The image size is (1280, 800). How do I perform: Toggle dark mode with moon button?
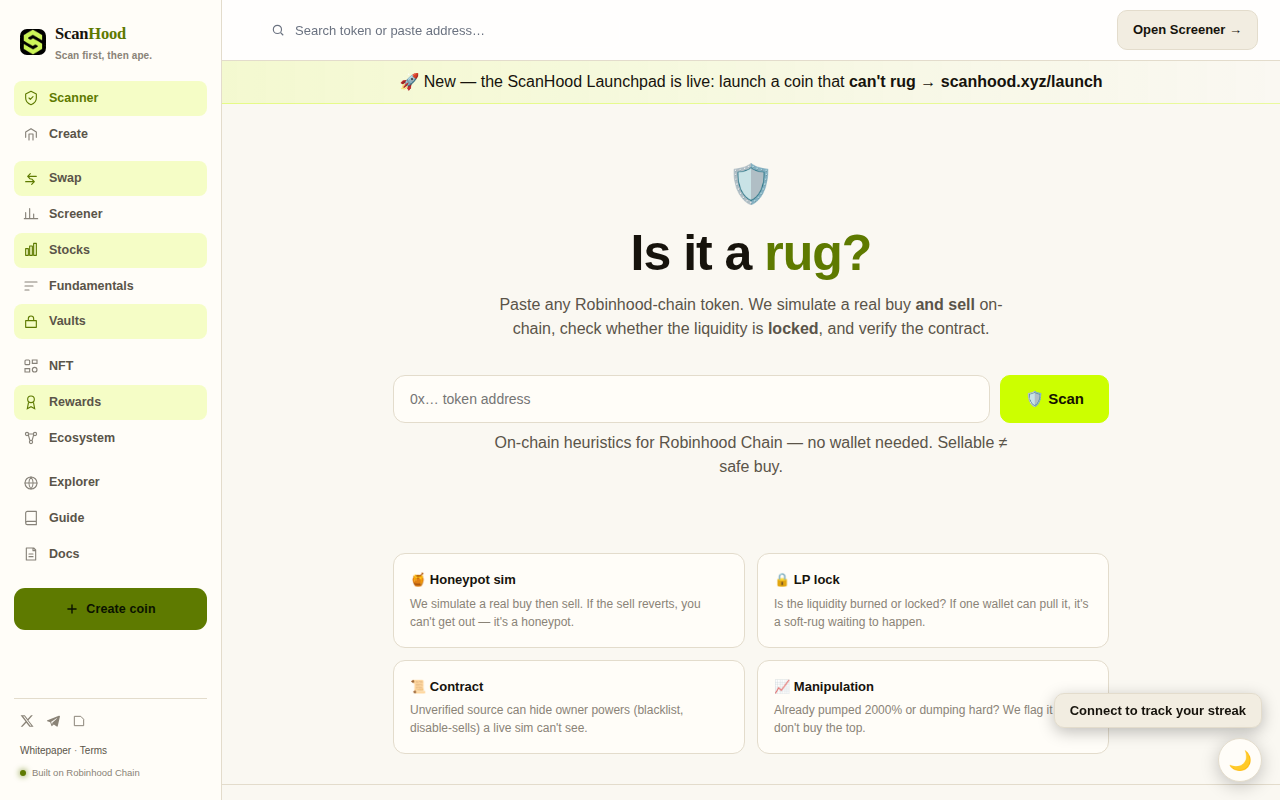[1240, 760]
